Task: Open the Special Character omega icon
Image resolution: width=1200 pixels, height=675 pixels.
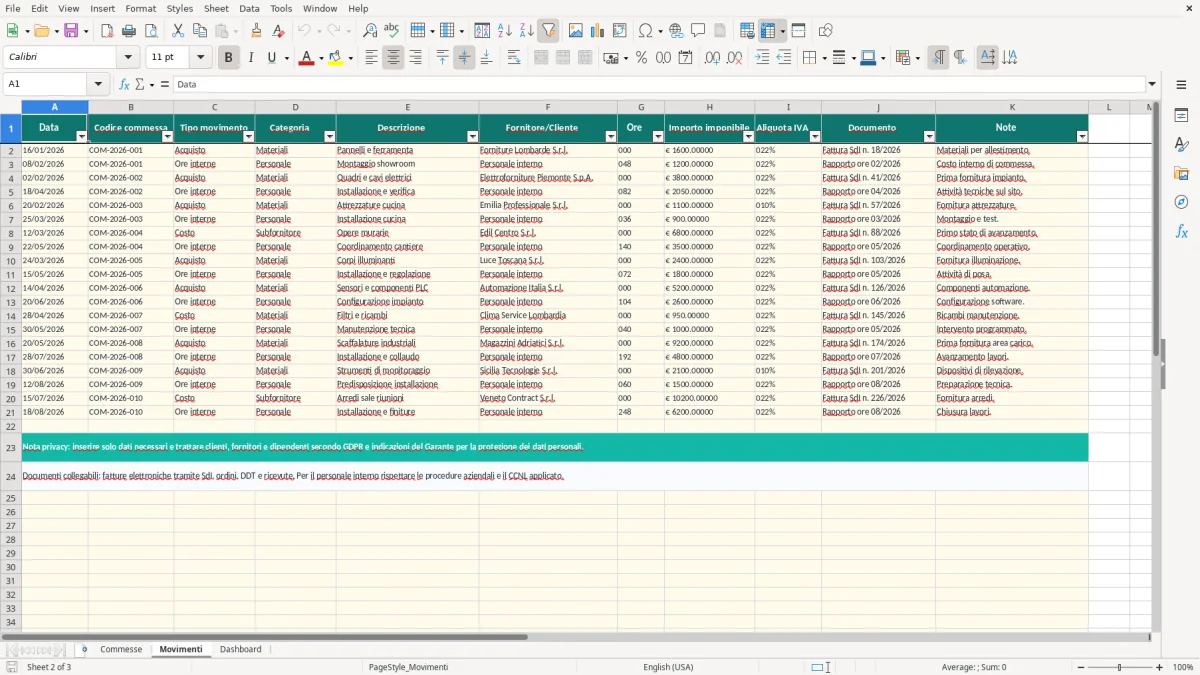Action: (645, 31)
